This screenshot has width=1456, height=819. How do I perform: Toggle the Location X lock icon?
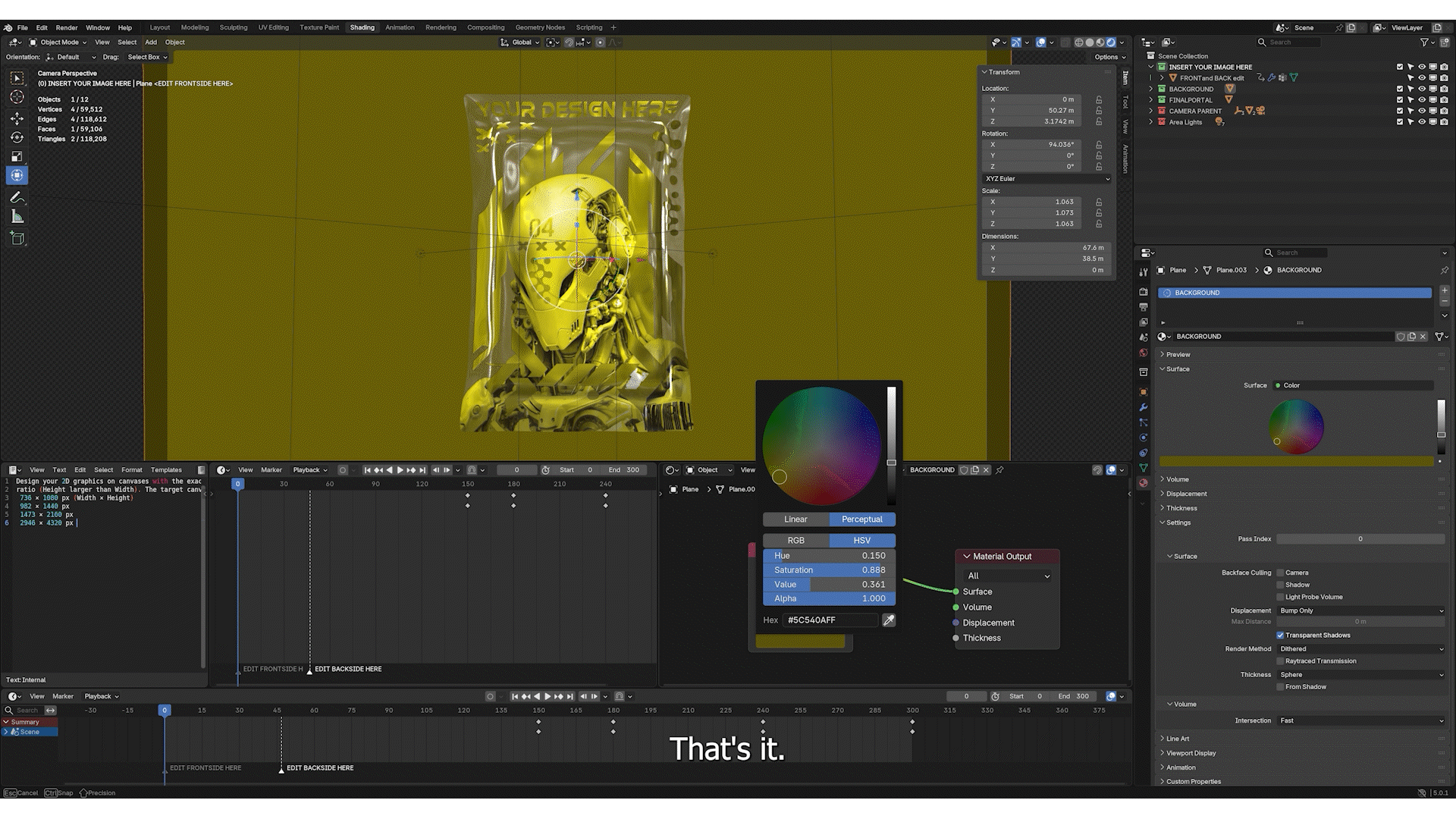coord(1098,99)
